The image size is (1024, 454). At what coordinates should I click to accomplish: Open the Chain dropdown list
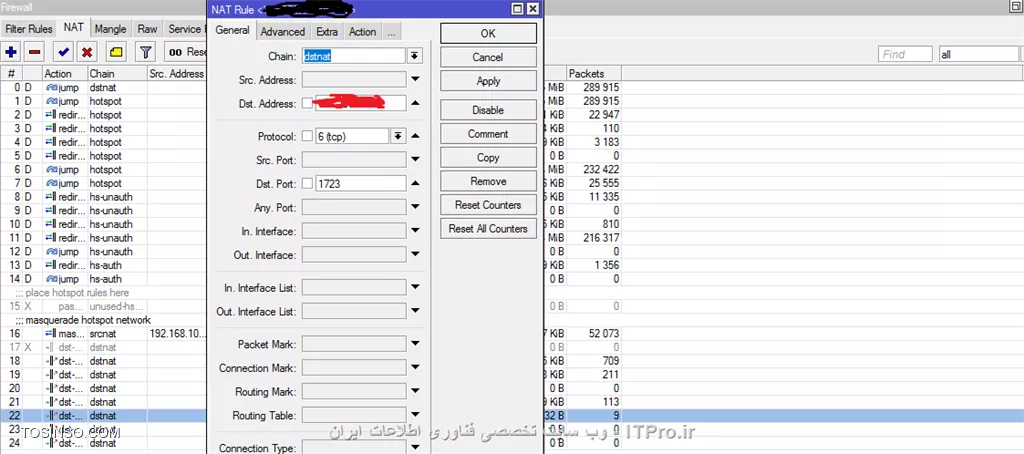click(x=415, y=56)
